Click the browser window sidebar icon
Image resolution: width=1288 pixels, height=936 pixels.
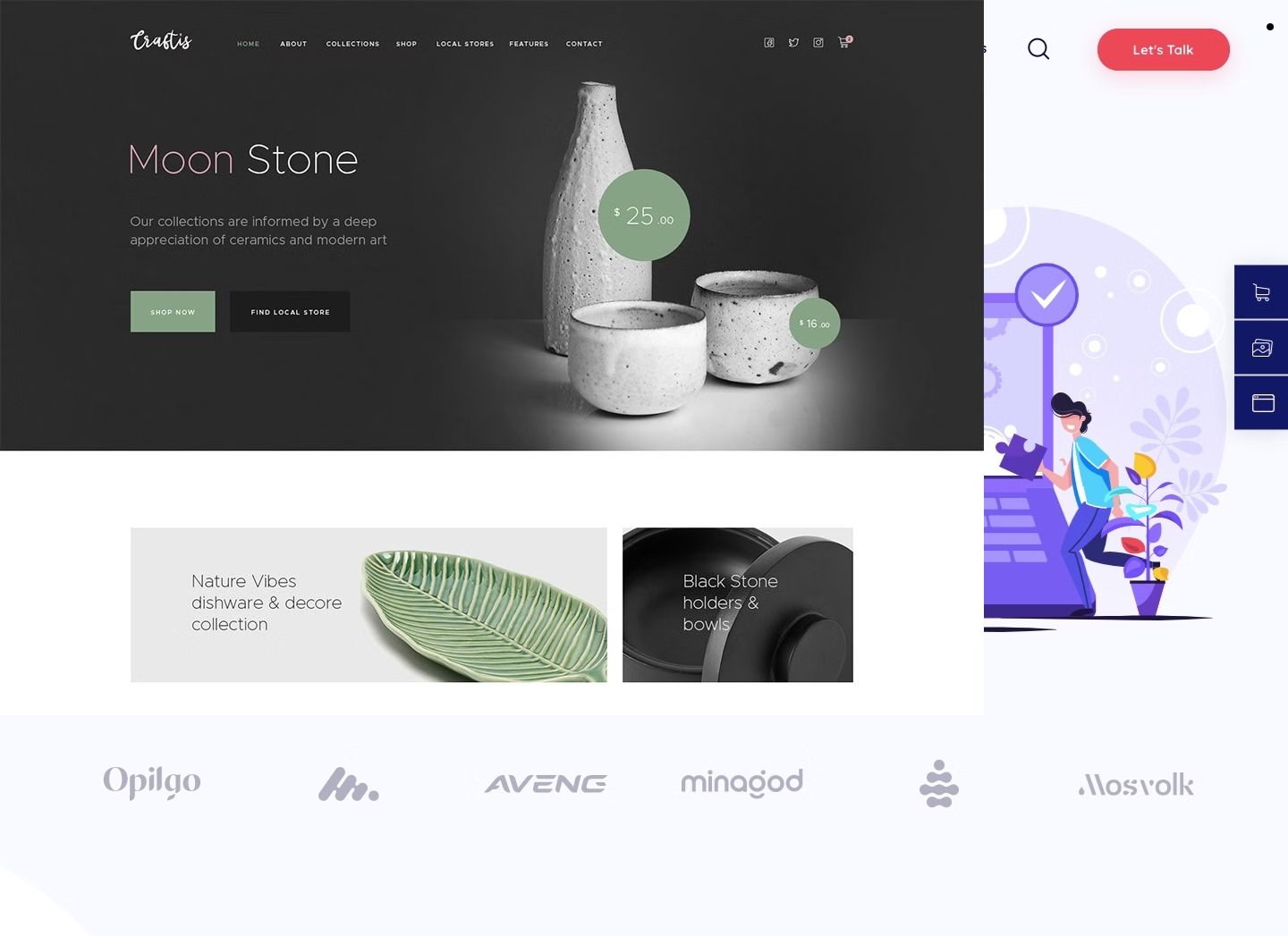[1261, 403]
